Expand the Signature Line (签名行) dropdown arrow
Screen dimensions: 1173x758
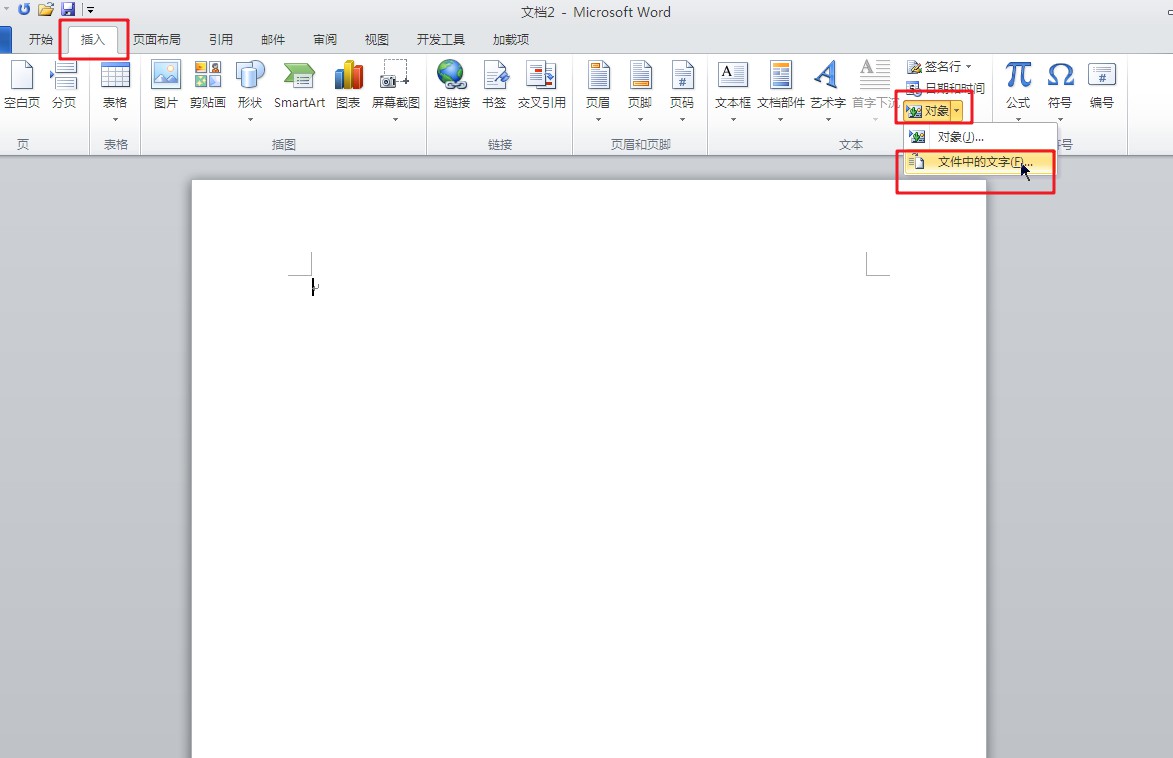click(969, 67)
